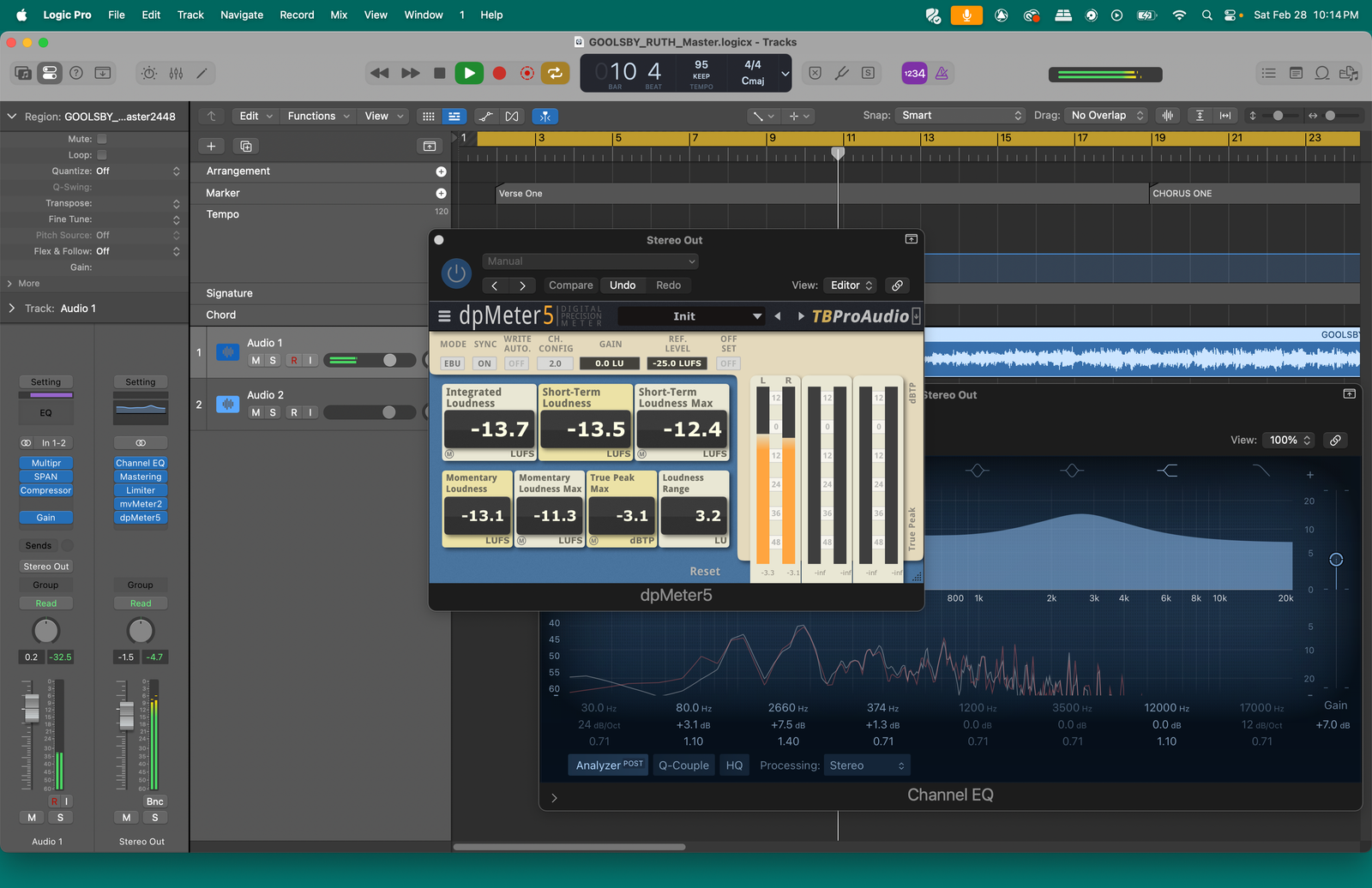This screenshot has height=888, width=1372.
Task: Open the dpMeter5 Init preset dropdown
Action: coord(690,316)
